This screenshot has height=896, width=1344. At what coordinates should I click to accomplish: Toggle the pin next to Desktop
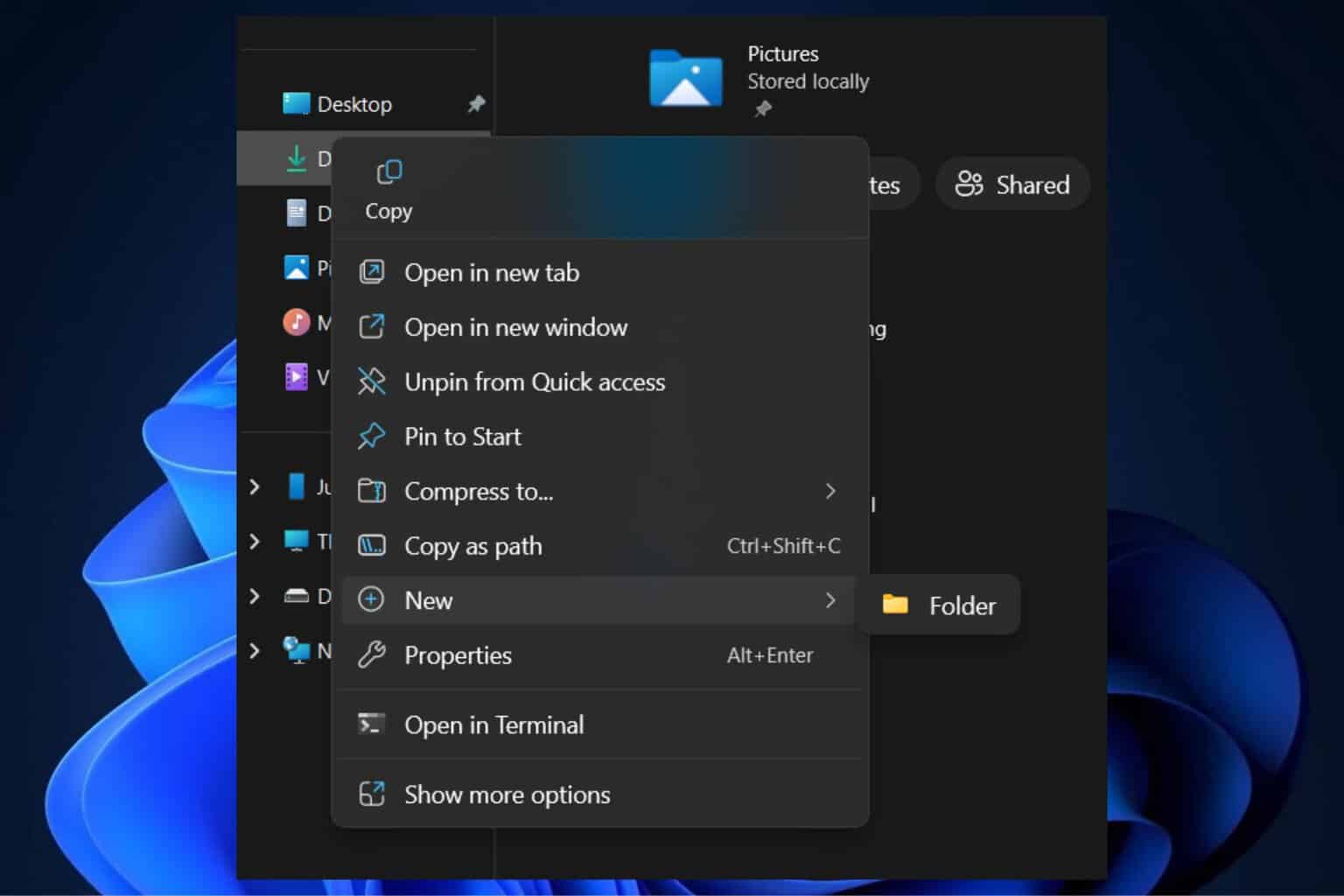476,104
